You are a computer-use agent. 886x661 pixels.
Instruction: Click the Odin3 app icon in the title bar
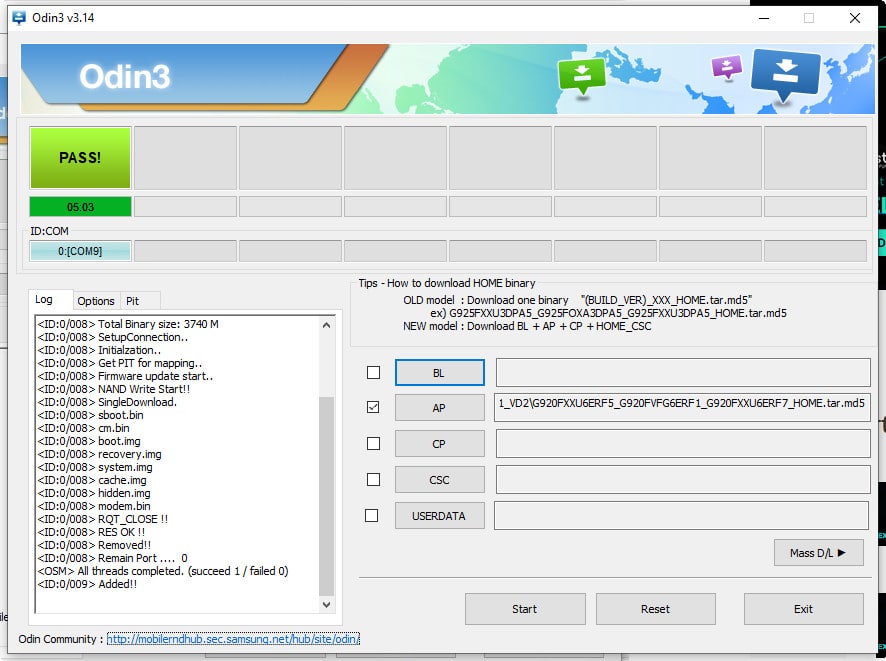19,18
